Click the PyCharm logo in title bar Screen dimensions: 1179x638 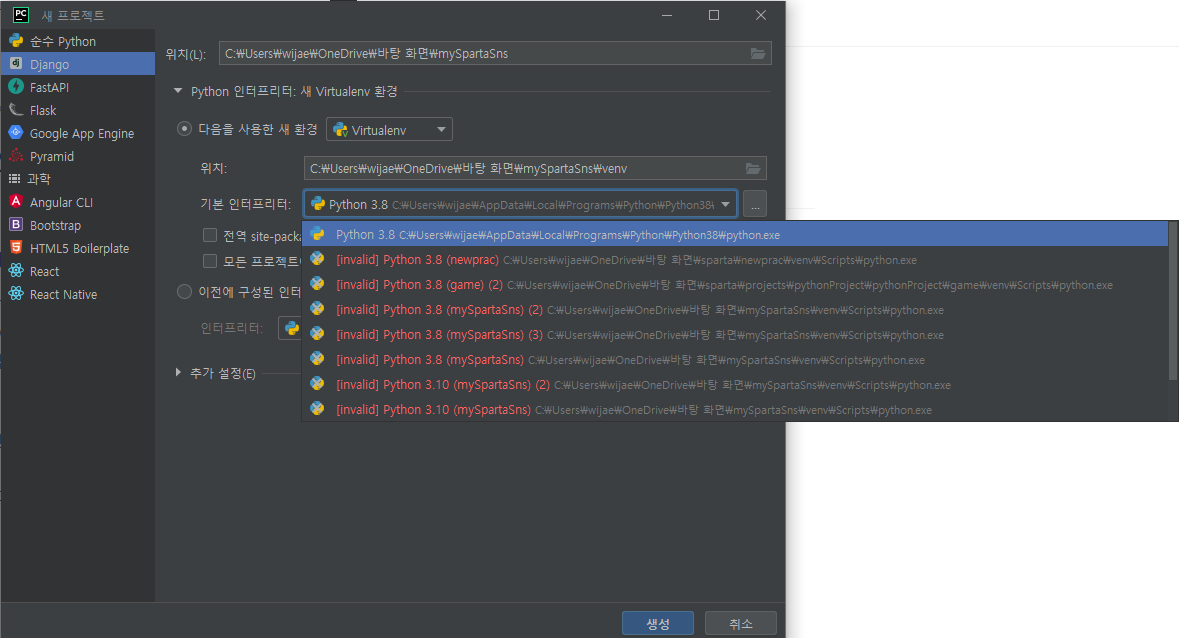[x=21, y=14]
